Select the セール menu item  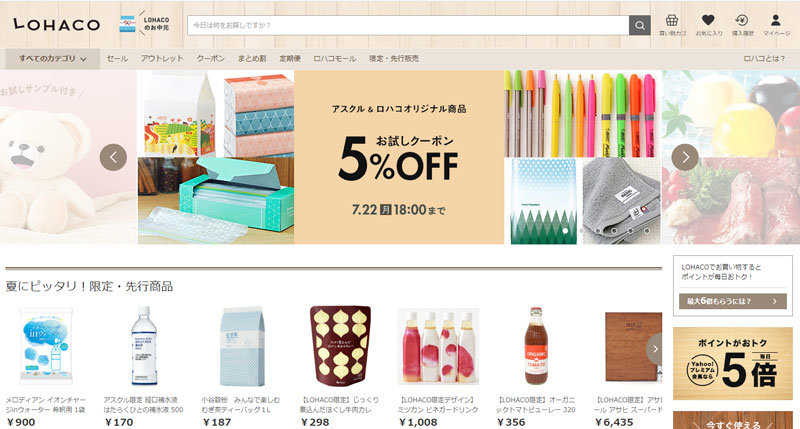[117, 59]
